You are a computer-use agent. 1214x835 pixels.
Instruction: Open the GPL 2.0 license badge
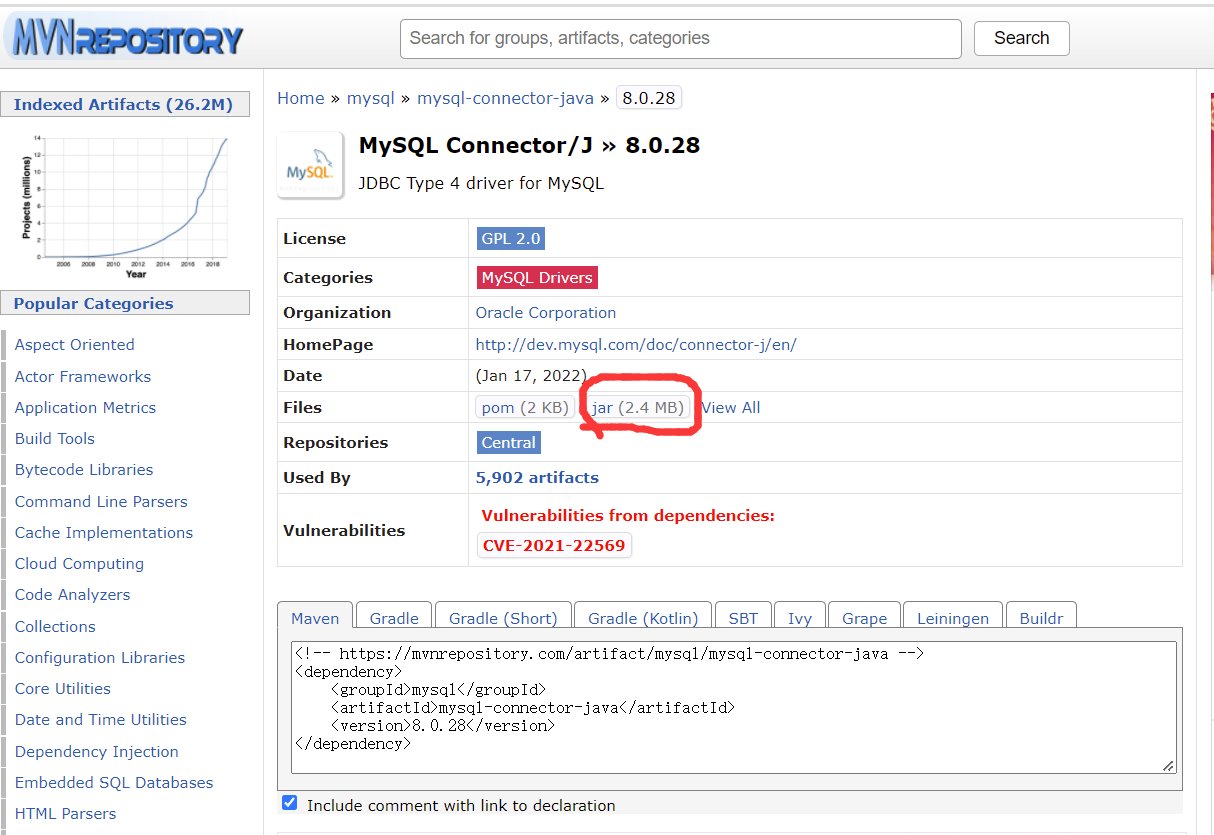tap(511, 239)
